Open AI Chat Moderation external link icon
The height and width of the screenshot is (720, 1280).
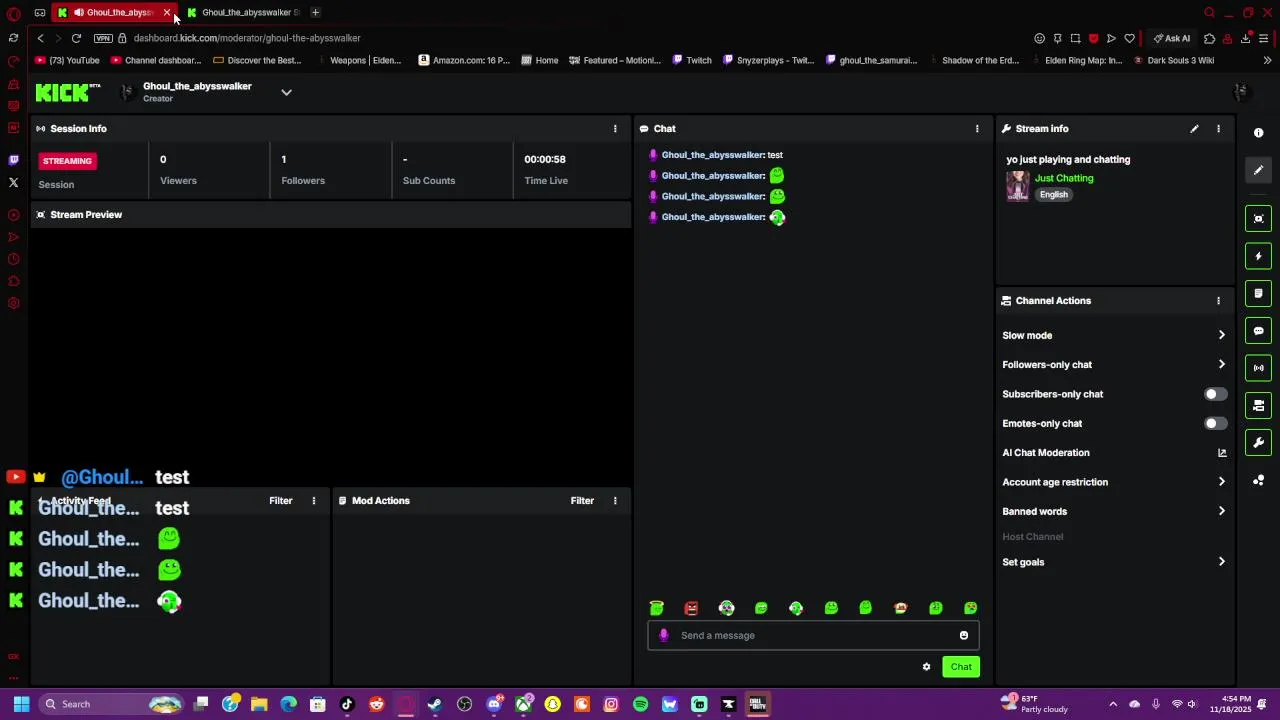coord(1222,453)
